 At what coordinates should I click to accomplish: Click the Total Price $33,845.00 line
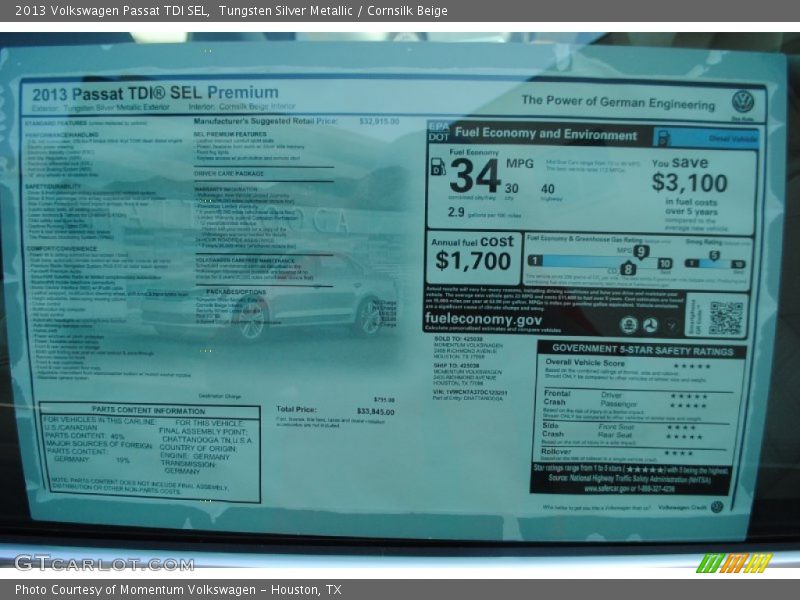pos(335,410)
